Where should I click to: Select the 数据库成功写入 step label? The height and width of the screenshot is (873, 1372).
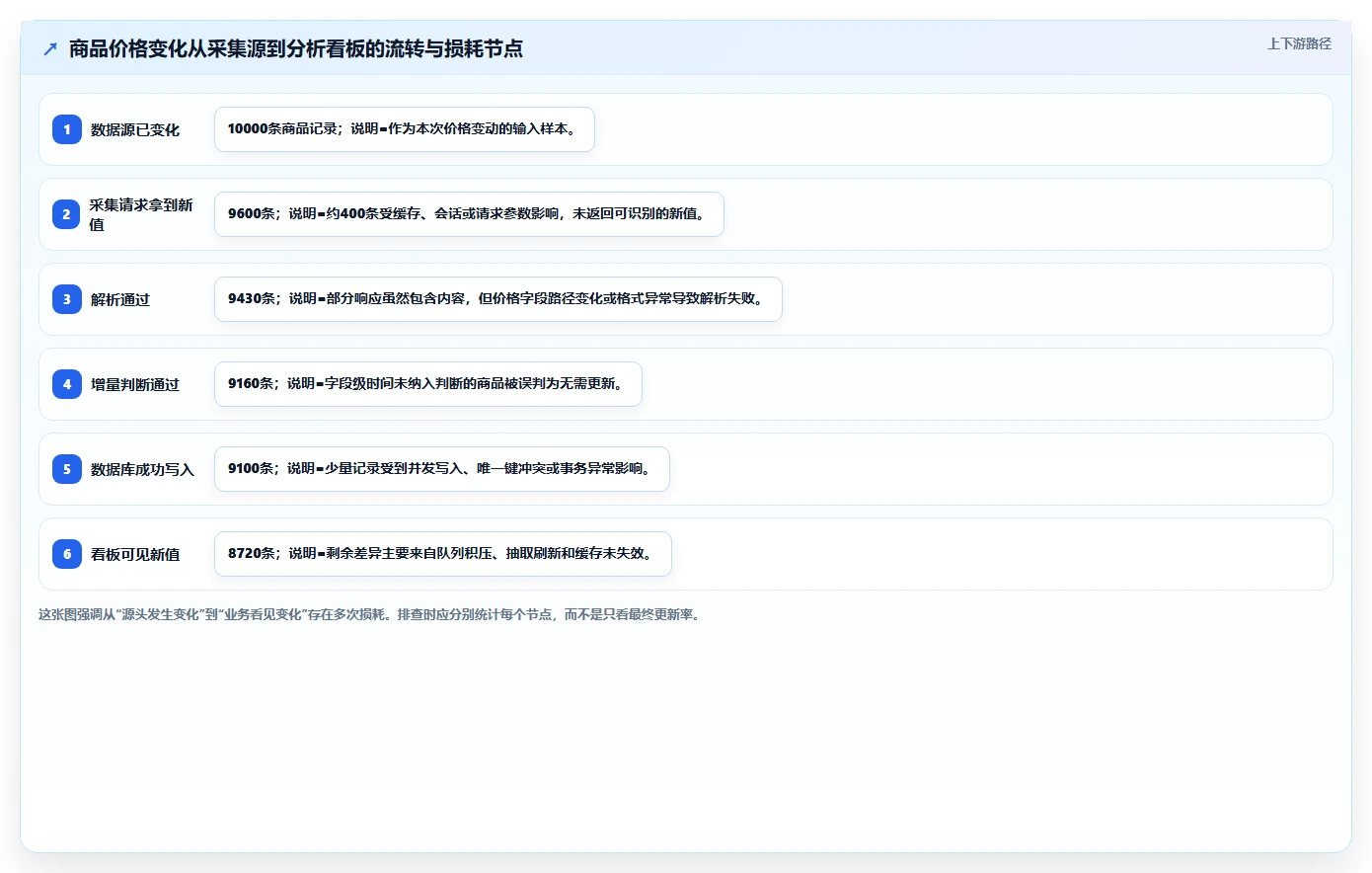pos(142,469)
